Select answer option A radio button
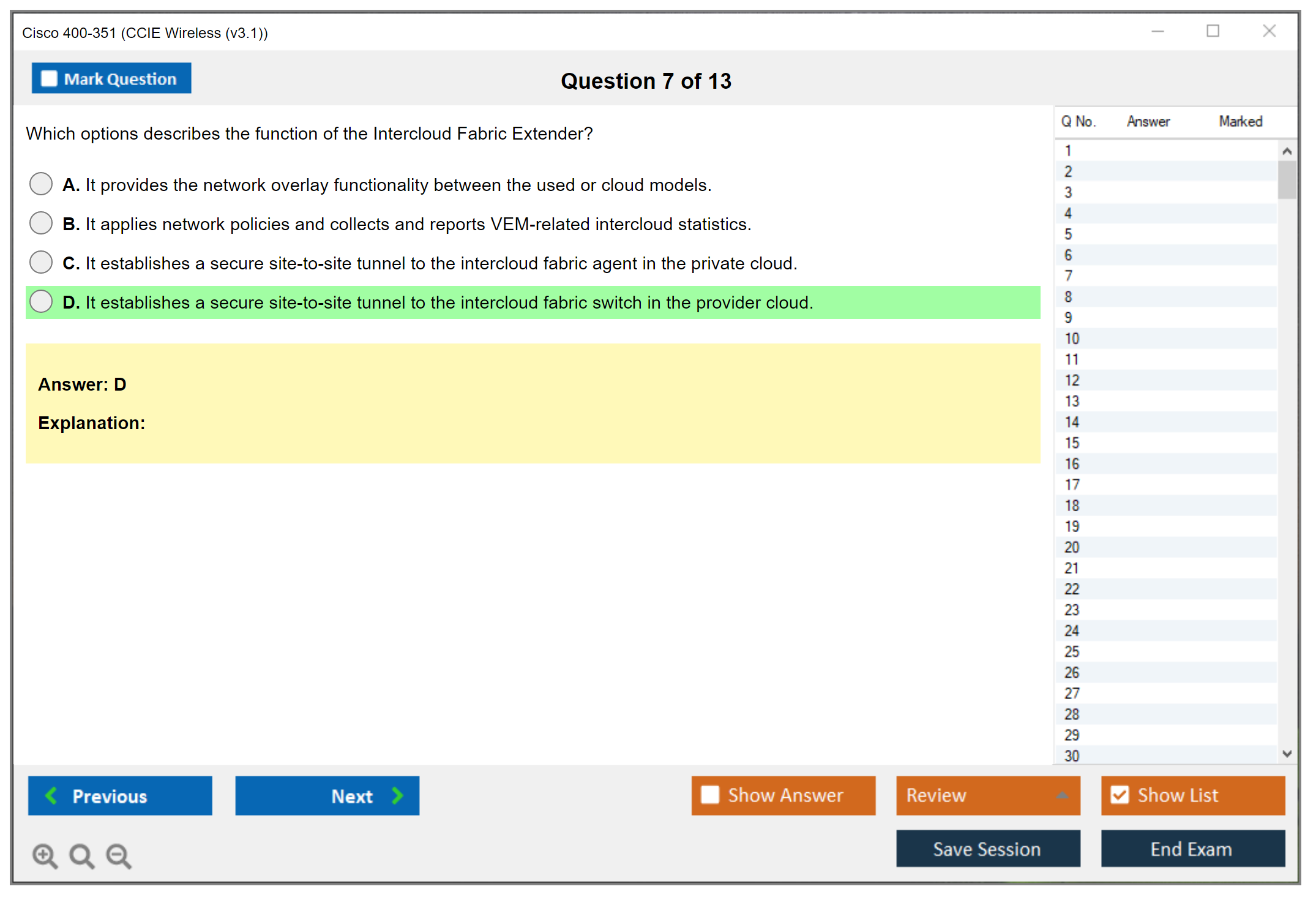The image size is (1316, 900). pos(41,184)
